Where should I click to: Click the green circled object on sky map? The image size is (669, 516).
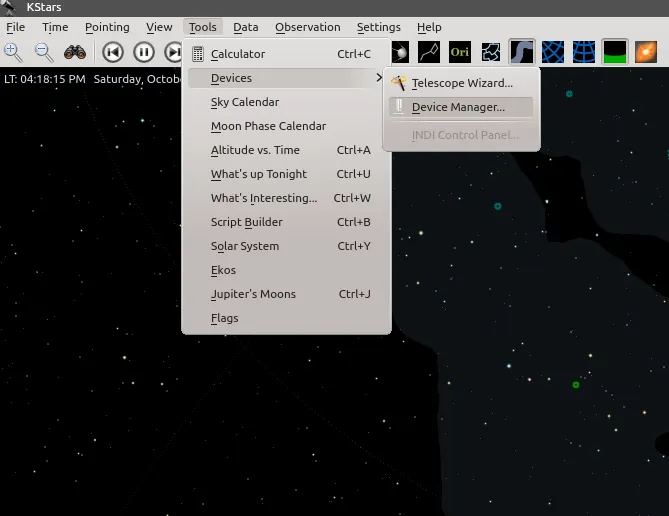tap(576, 385)
